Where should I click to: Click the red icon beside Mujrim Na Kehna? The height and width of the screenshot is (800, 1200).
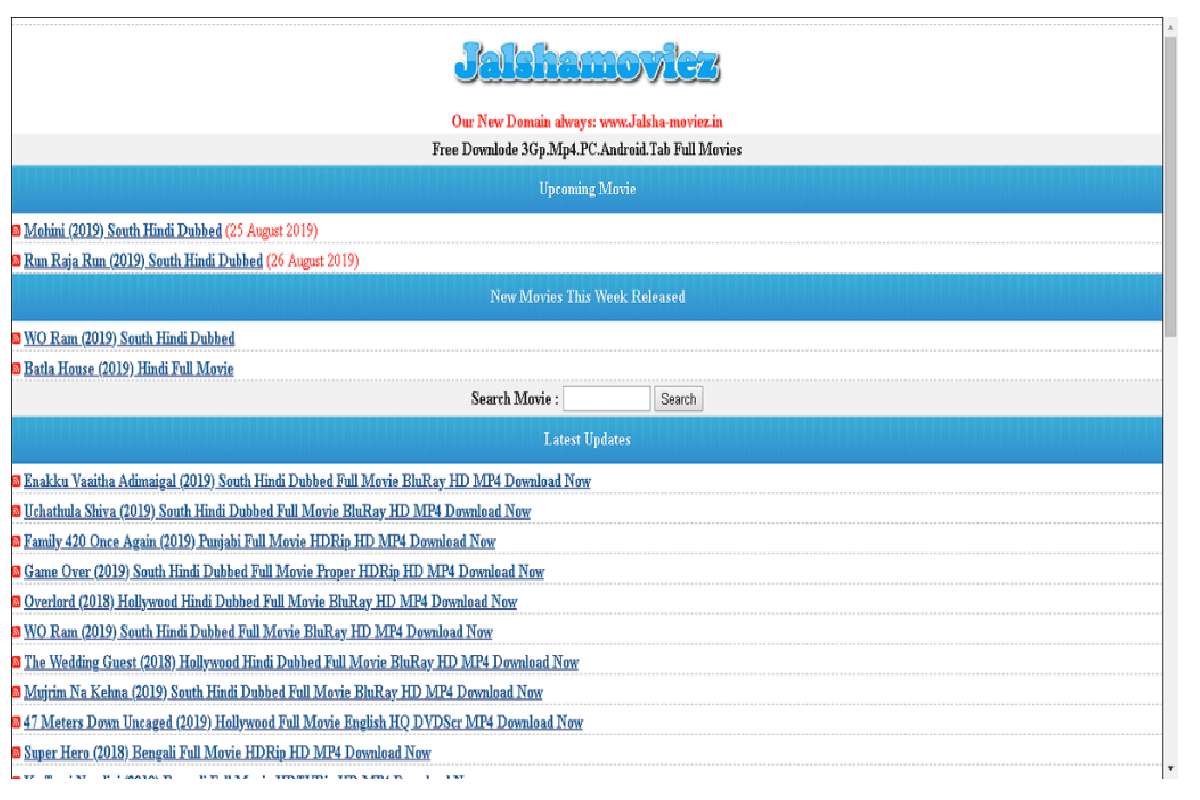click(x=16, y=692)
